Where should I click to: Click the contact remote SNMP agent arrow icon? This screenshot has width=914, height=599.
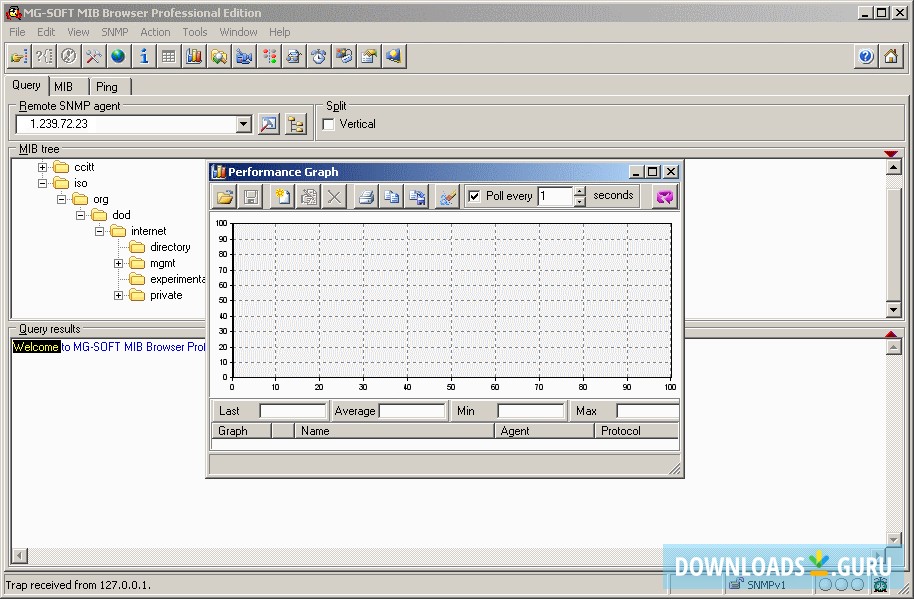point(268,124)
